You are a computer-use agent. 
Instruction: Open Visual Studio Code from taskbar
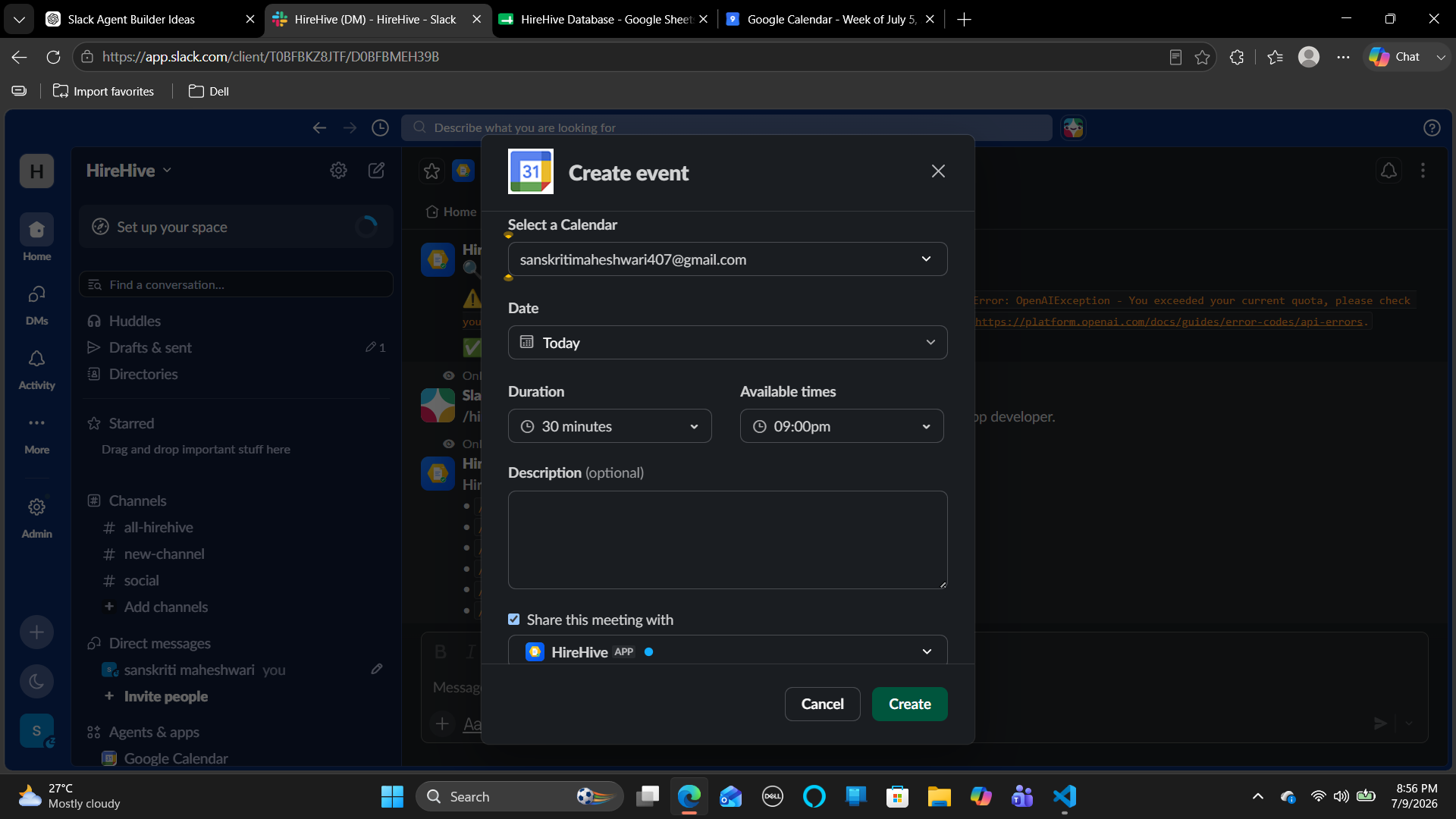coord(1064,796)
